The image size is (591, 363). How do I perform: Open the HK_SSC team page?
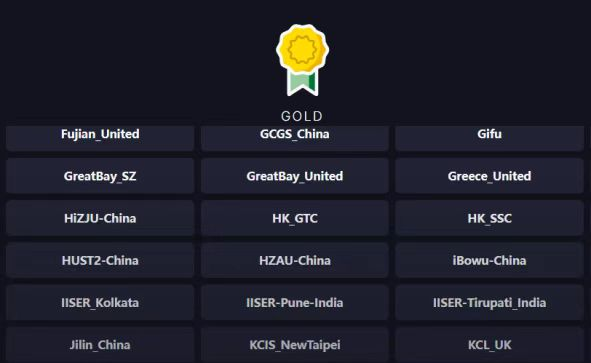[x=490, y=218]
